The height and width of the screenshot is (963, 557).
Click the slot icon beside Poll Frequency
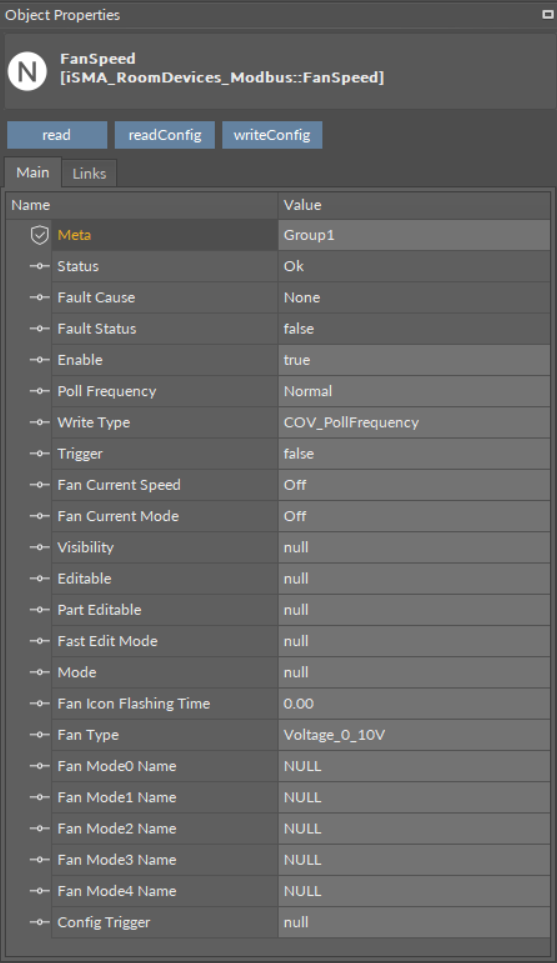tap(40, 391)
